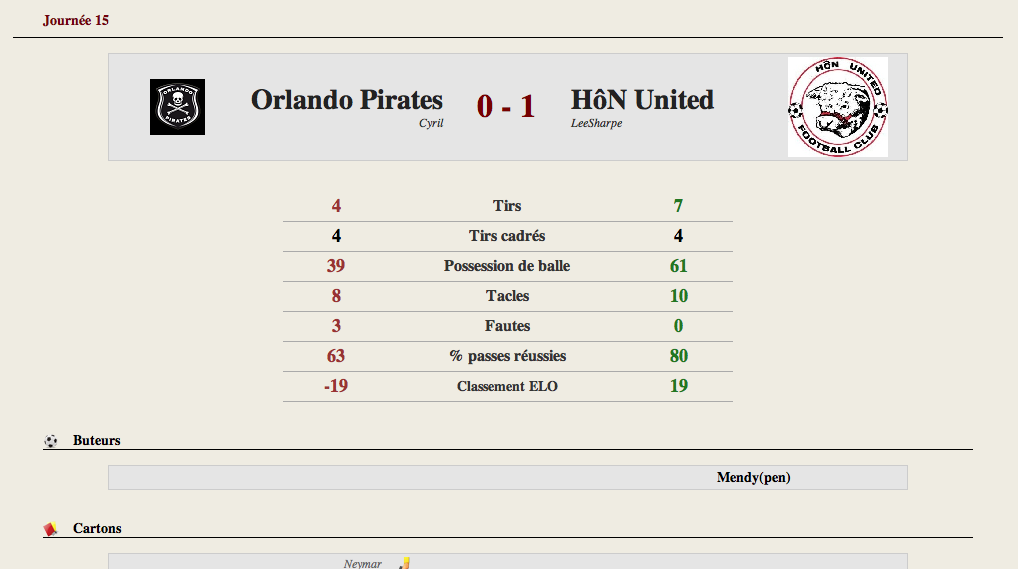This screenshot has height=569, width=1018.
Task: Click the Orlando Pirates skull logo
Action: (x=177, y=107)
